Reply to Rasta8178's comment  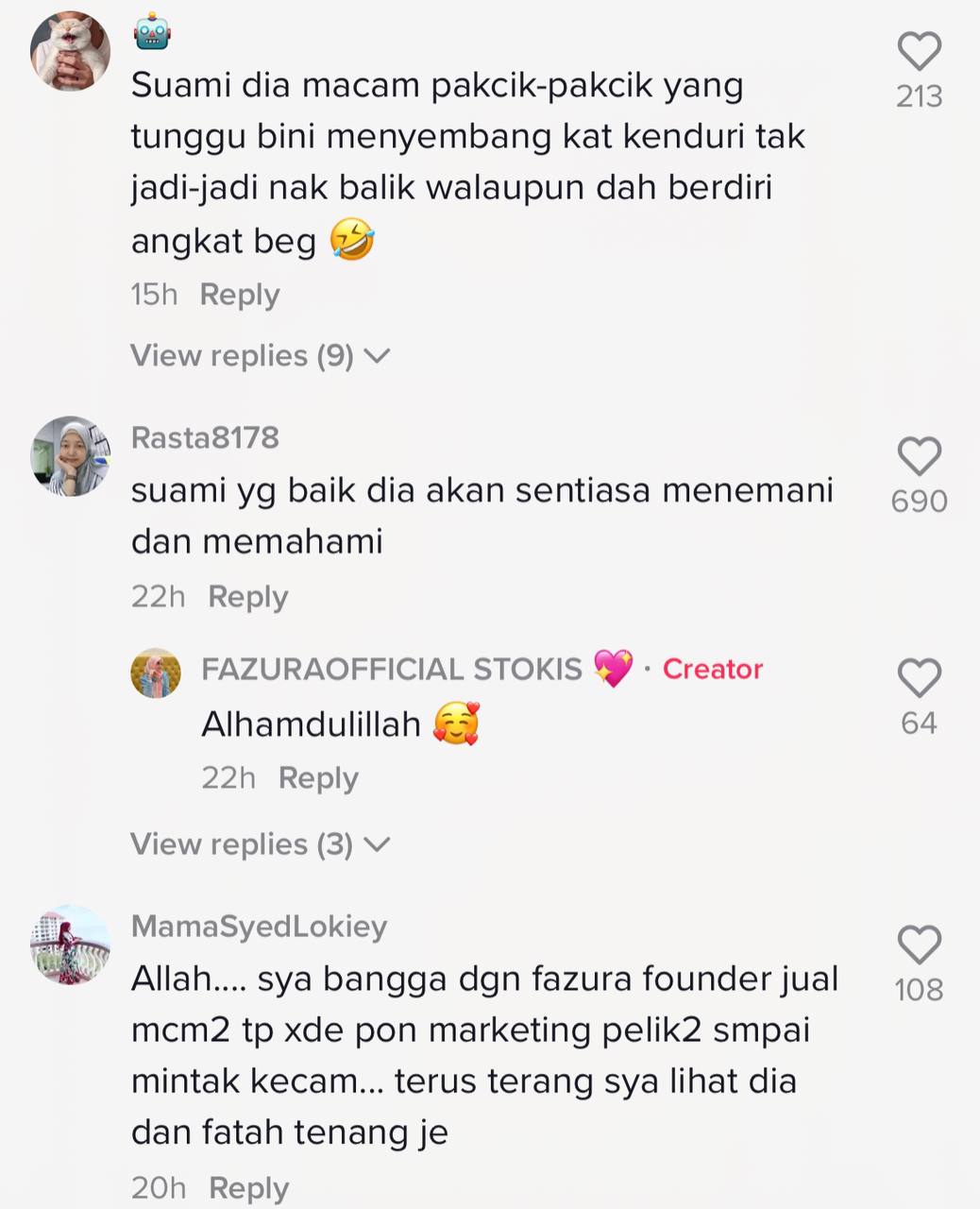pos(247,597)
